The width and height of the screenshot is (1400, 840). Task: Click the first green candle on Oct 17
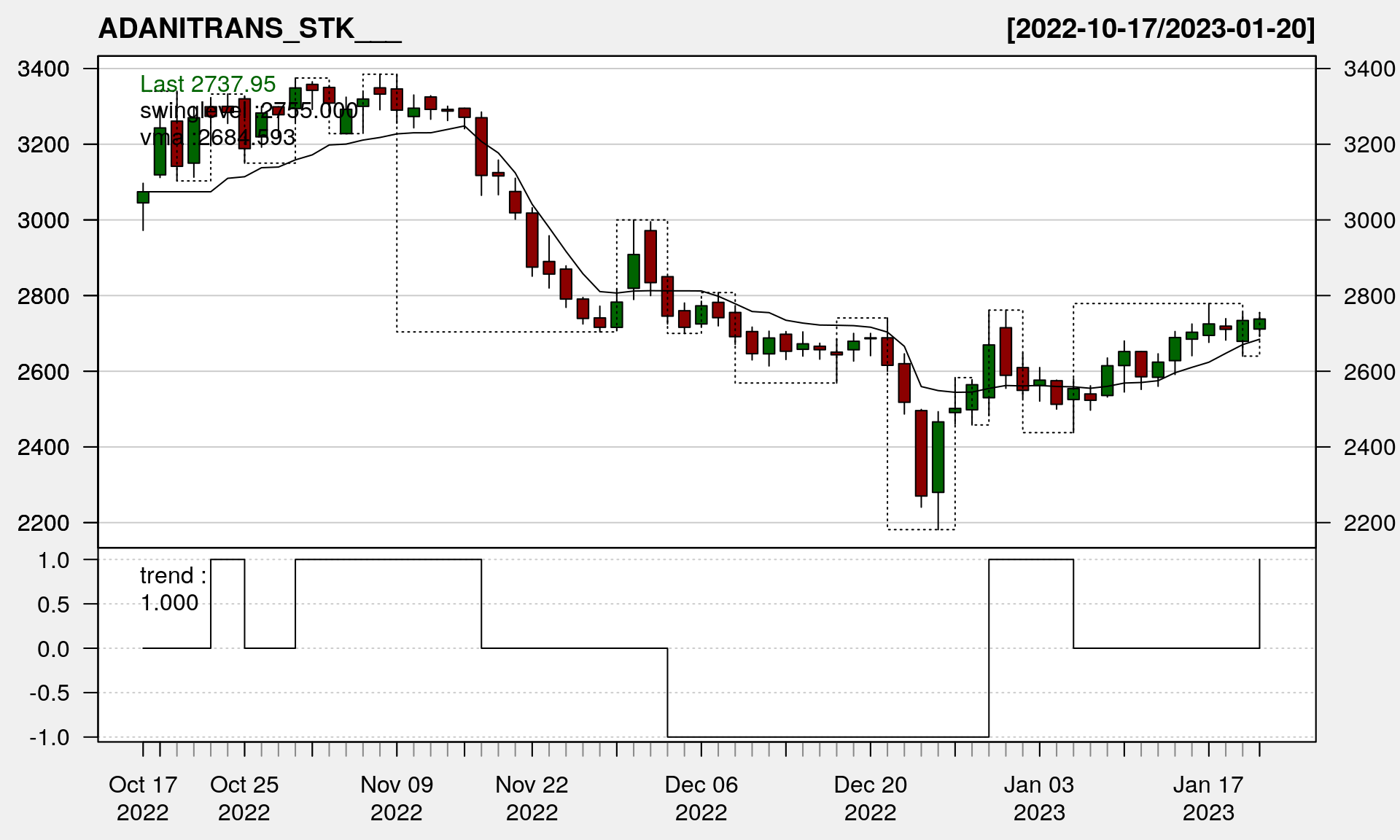tap(143, 197)
